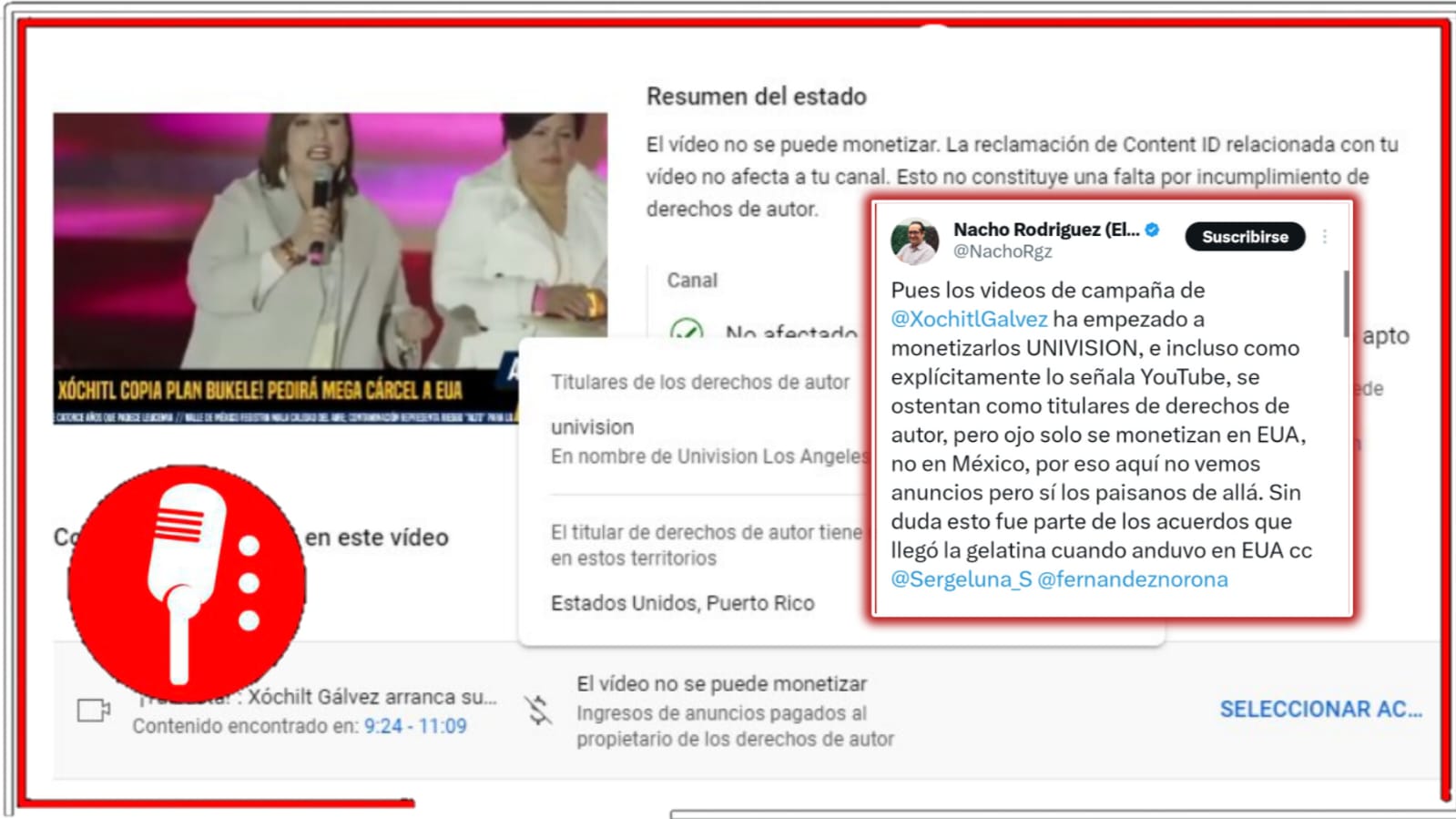The width and height of the screenshot is (1456, 819).
Task: Click the tweet's vertical scrollbar
Action: coord(1346,303)
